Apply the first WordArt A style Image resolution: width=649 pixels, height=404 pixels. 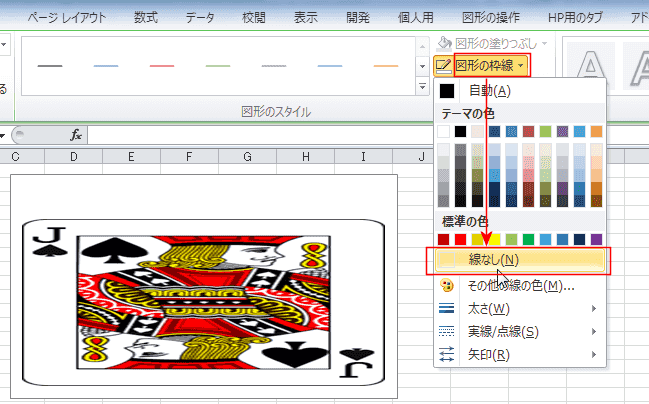click(591, 66)
